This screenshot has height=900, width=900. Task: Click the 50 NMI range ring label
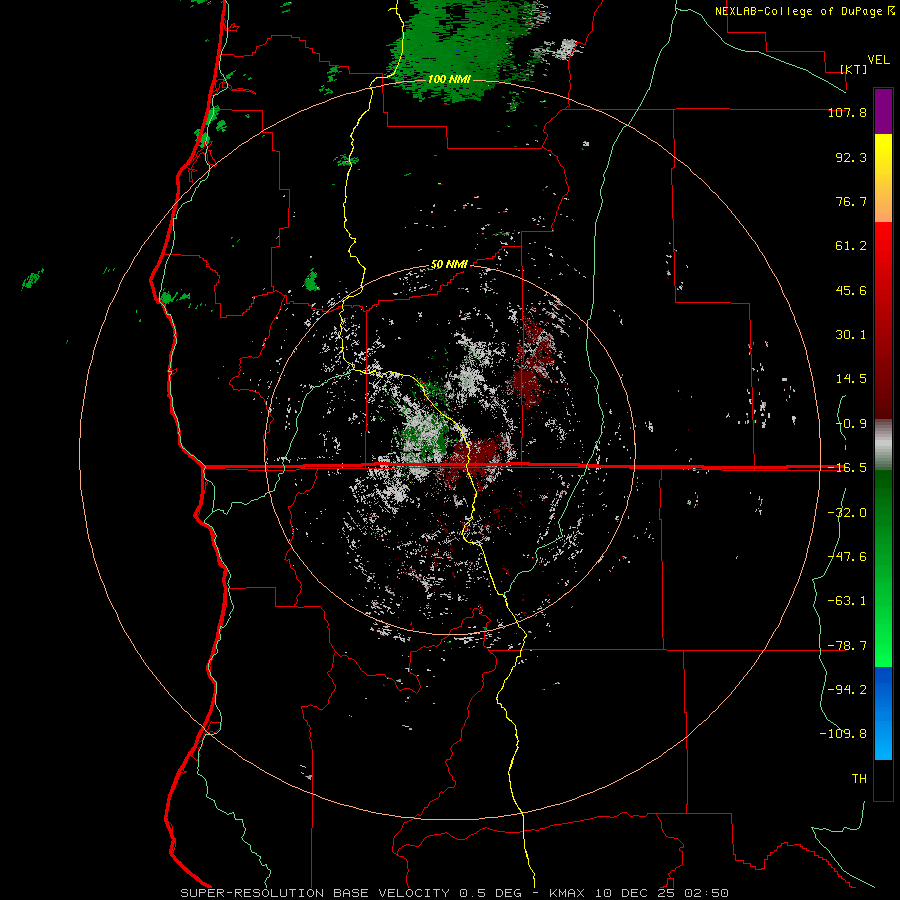click(449, 265)
